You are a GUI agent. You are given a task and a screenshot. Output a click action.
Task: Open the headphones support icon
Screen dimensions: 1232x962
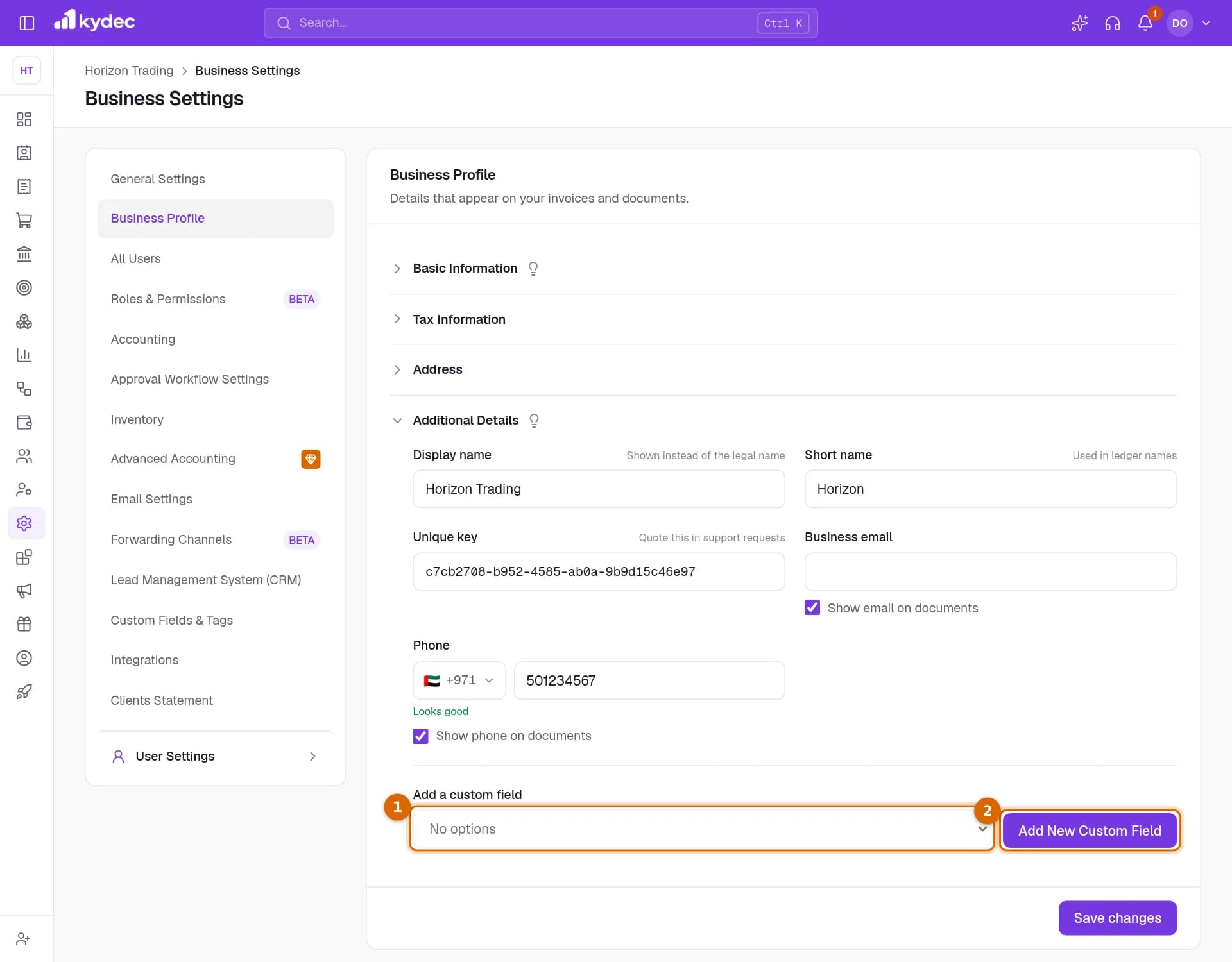(x=1112, y=23)
